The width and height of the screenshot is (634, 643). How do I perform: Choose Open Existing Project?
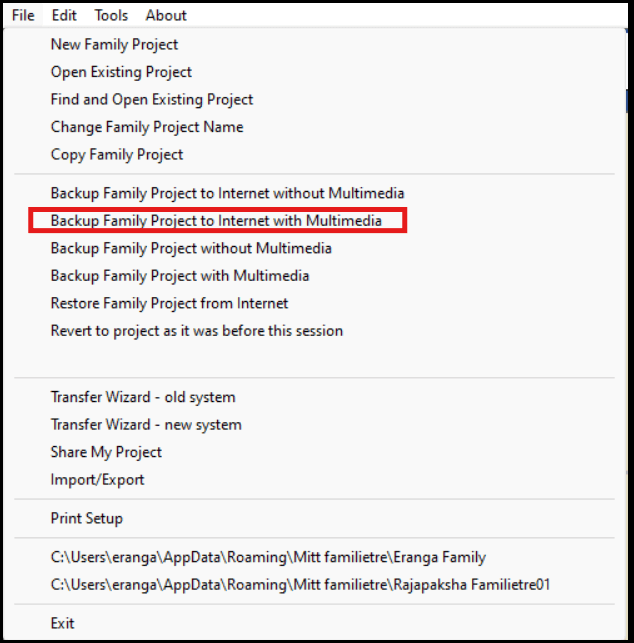click(x=121, y=72)
